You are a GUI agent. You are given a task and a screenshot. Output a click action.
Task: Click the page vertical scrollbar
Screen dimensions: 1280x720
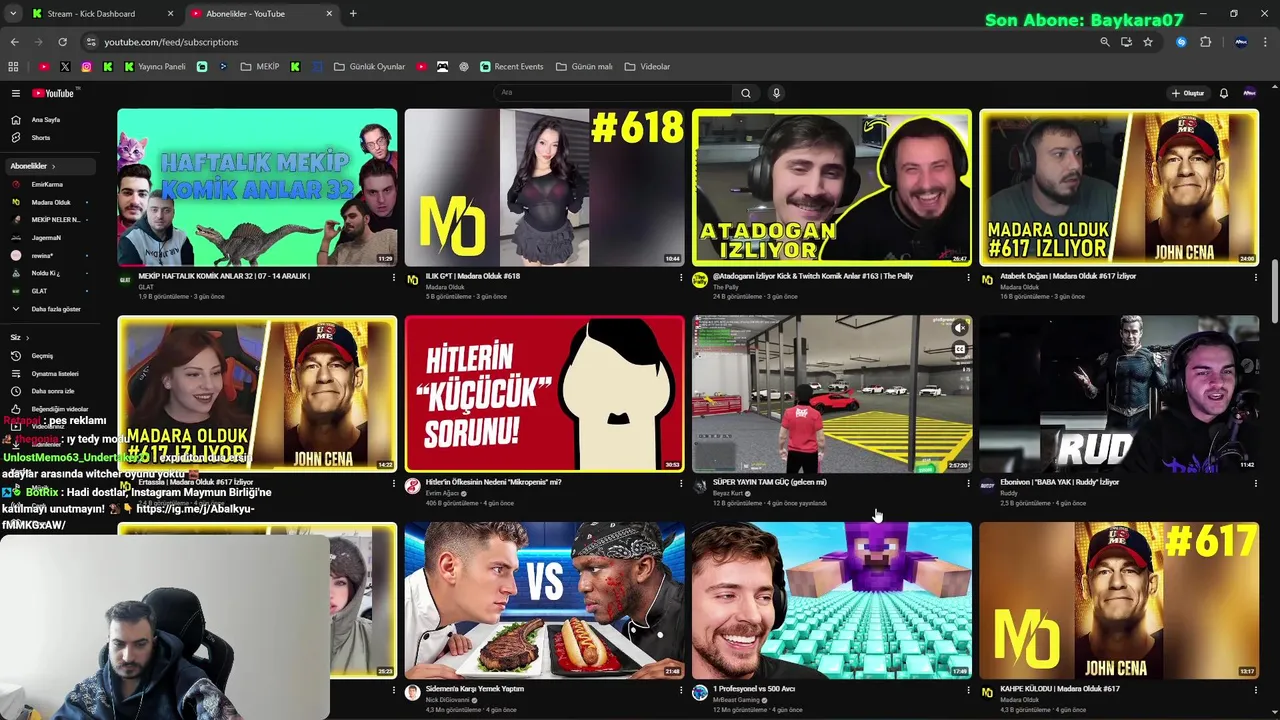[x=1274, y=292]
